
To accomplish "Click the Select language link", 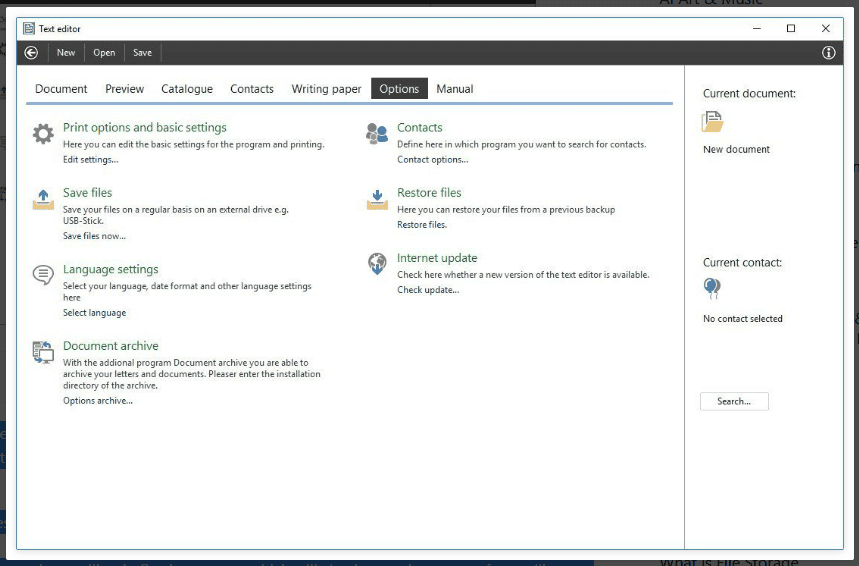I will [x=94, y=313].
